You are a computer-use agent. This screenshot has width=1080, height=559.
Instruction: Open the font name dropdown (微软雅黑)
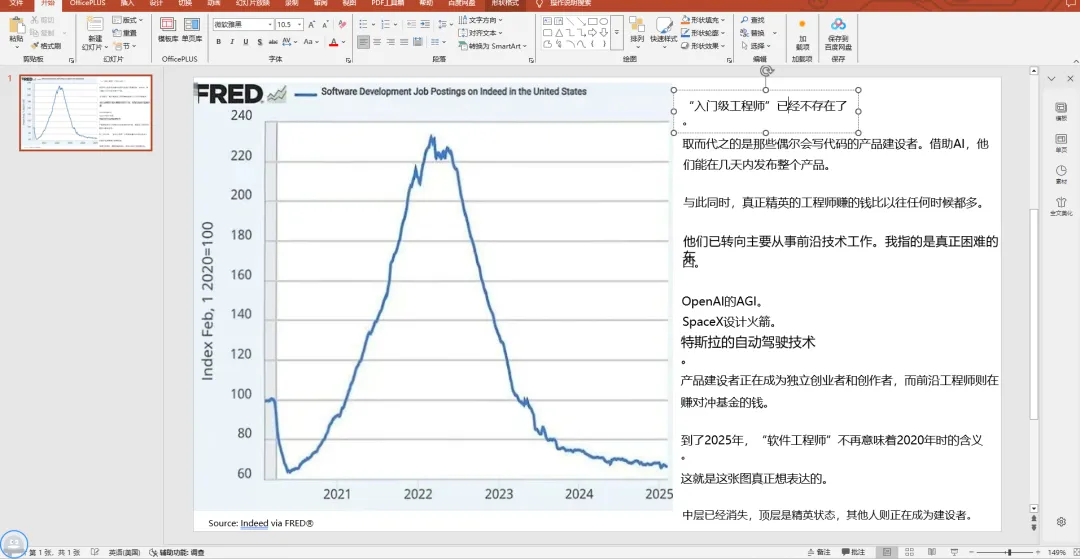270,24
